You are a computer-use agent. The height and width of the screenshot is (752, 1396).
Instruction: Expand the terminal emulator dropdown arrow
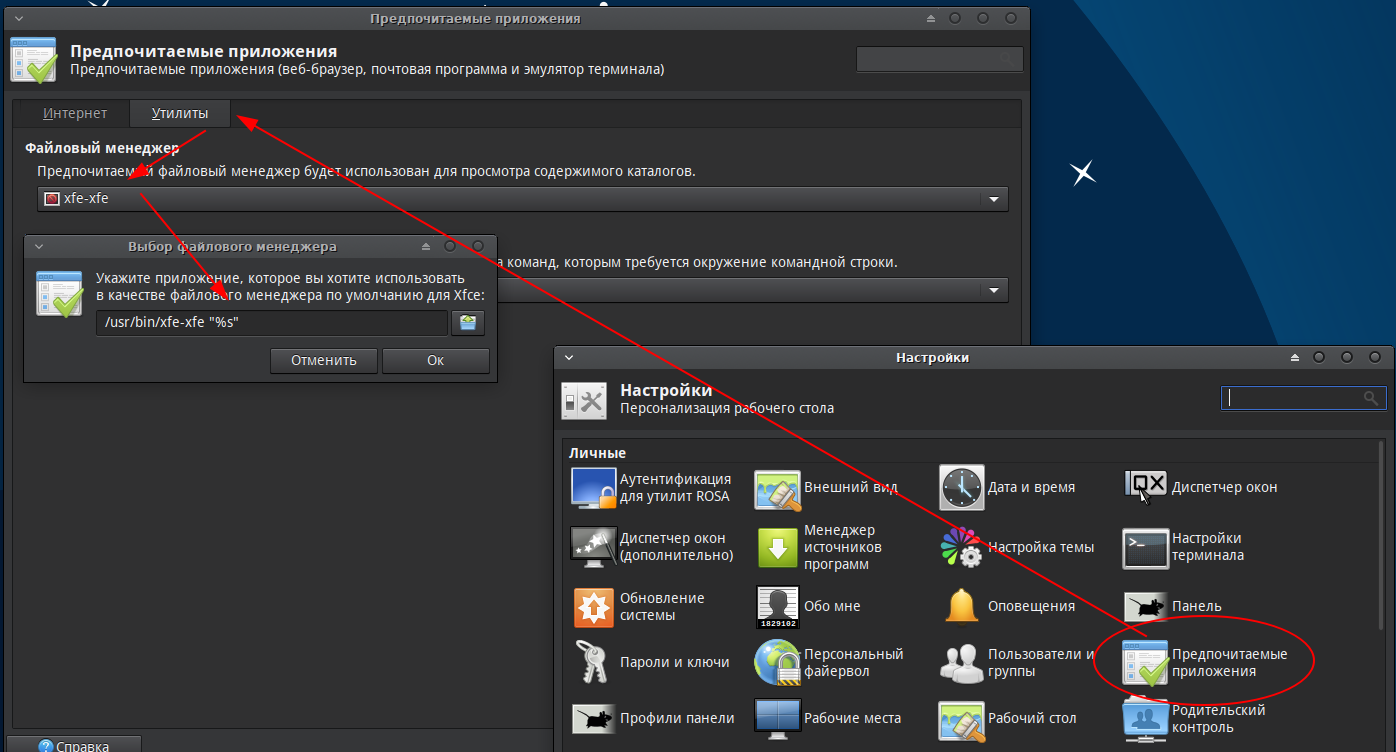click(x=994, y=290)
